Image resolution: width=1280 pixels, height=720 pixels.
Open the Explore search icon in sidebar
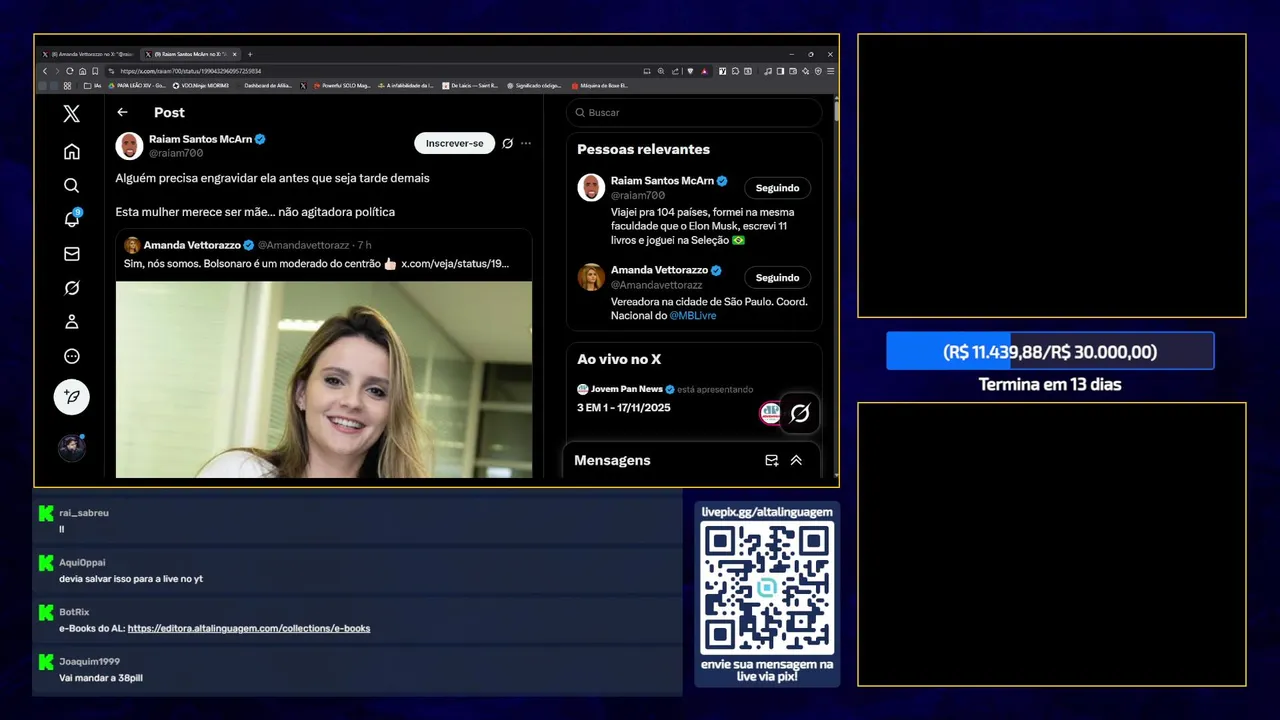click(x=71, y=186)
